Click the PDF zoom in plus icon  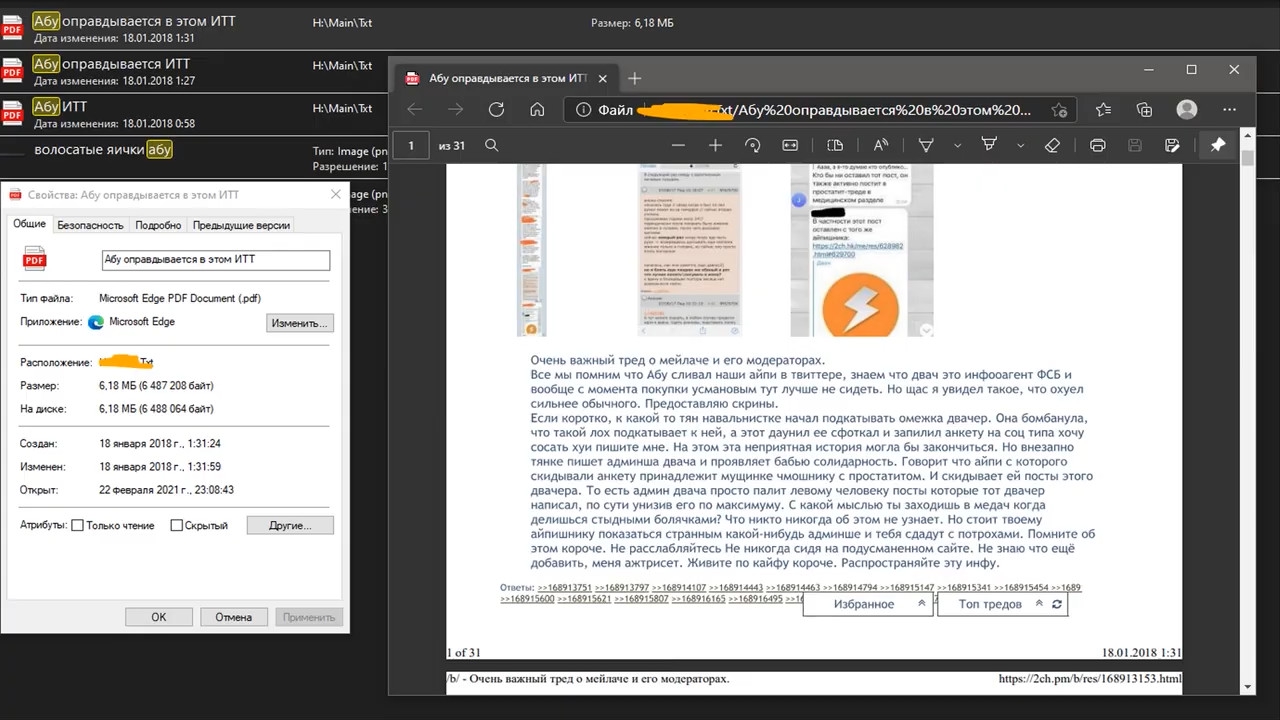715,145
